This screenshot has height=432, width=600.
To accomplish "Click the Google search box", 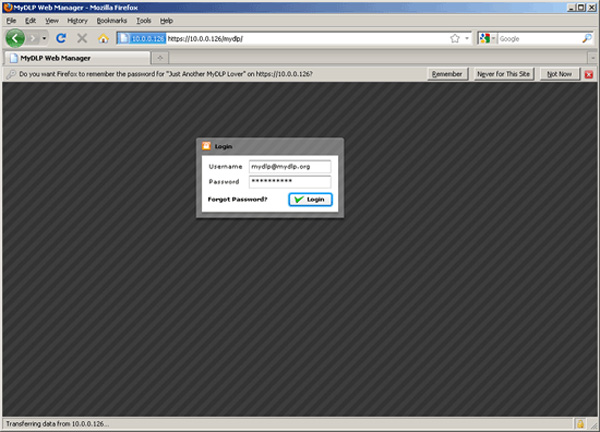I will [x=540, y=39].
